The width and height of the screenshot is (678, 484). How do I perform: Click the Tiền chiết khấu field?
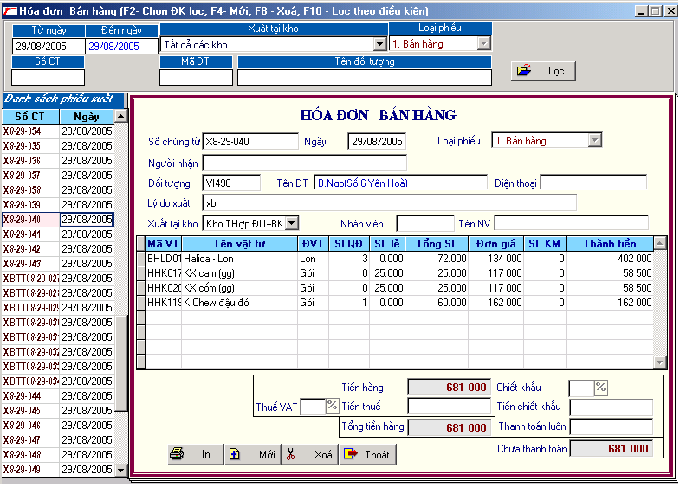tap(611, 407)
